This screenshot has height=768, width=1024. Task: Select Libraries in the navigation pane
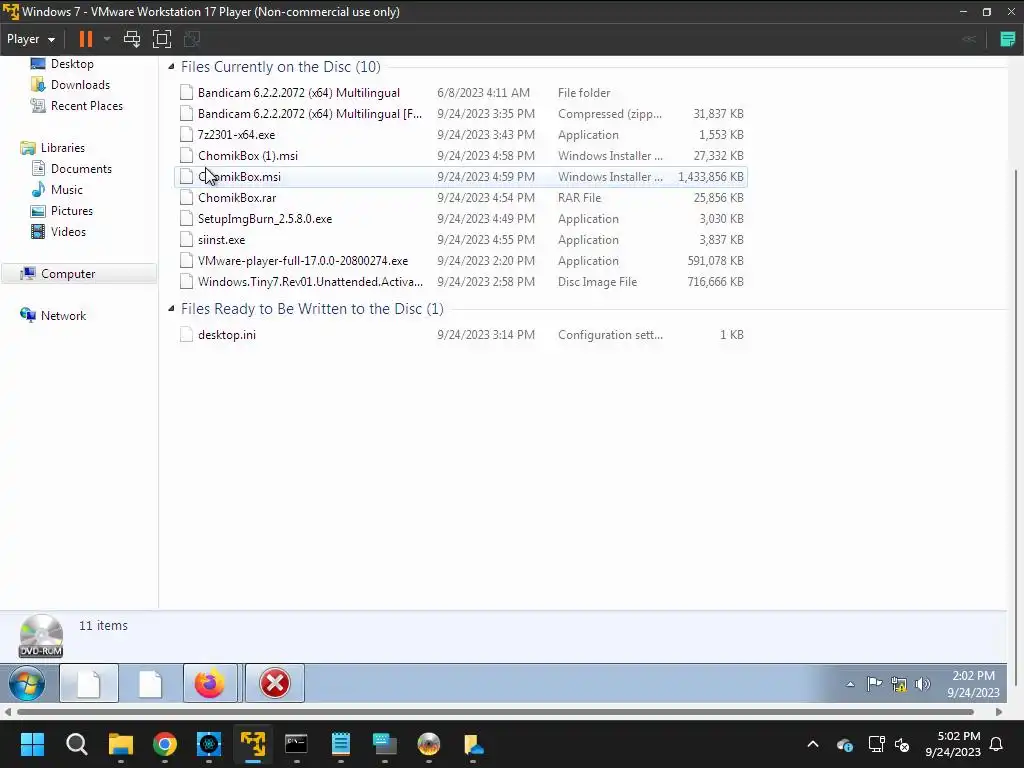(62, 148)
